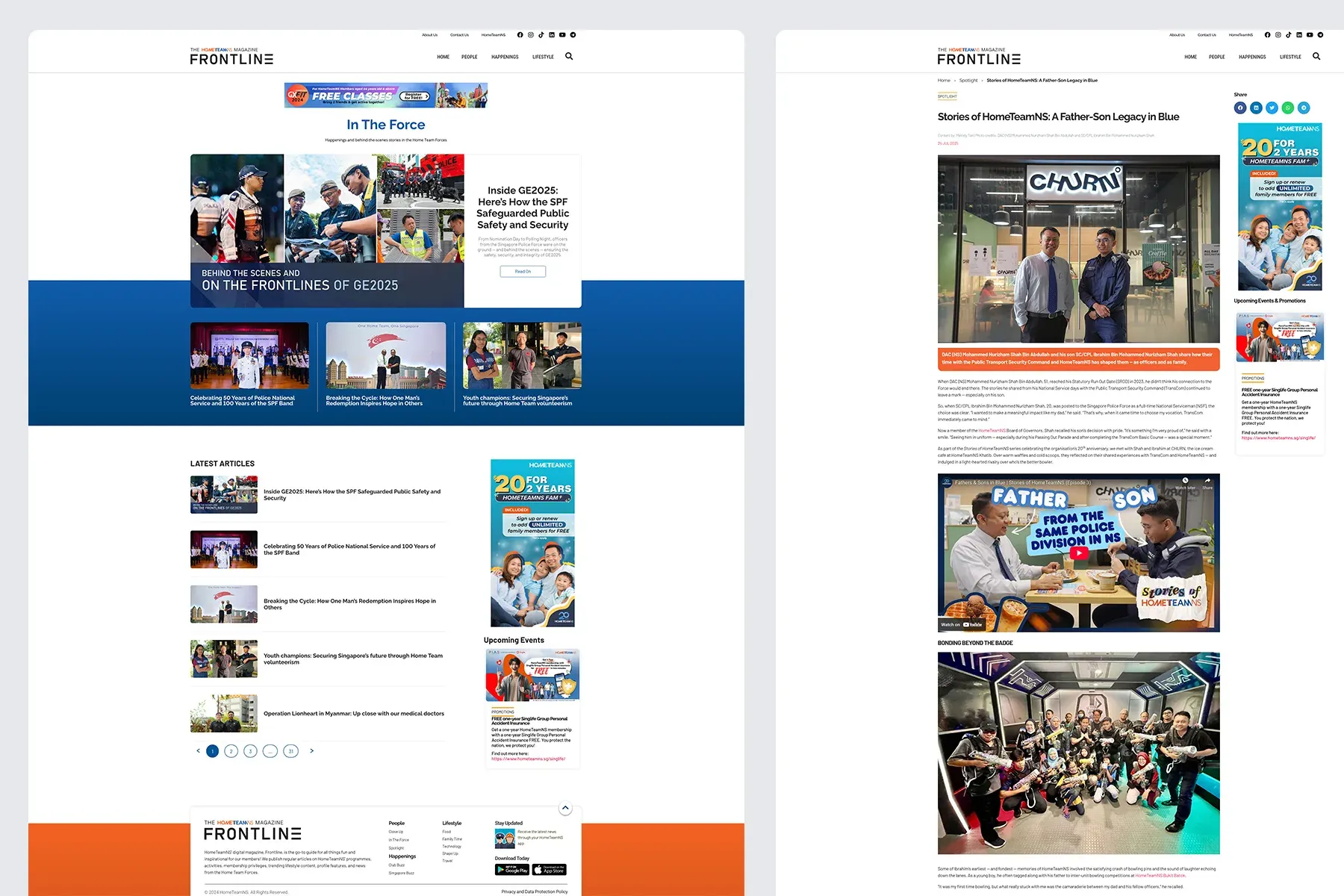Viewport: 1344px width, 896px height.
Task: Share article via the Facebook share button
Action: [x=1240, y=108]
